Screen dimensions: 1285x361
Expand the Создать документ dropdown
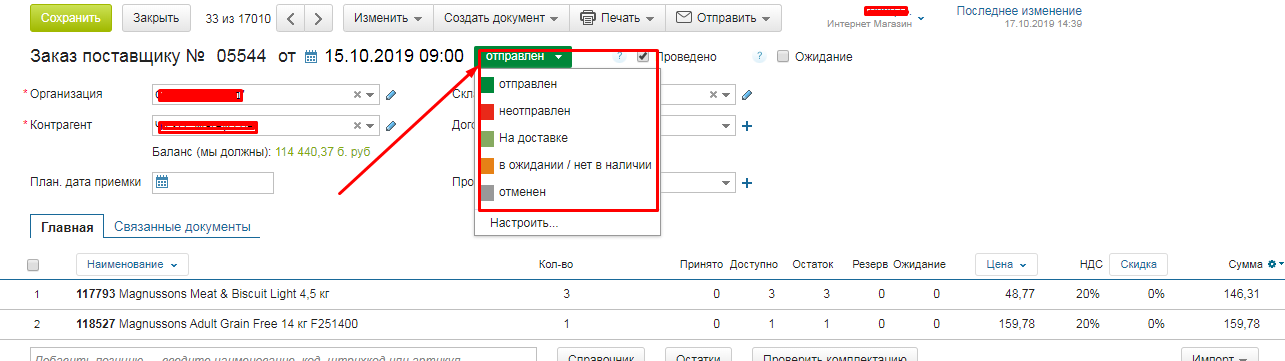[500, 18]
